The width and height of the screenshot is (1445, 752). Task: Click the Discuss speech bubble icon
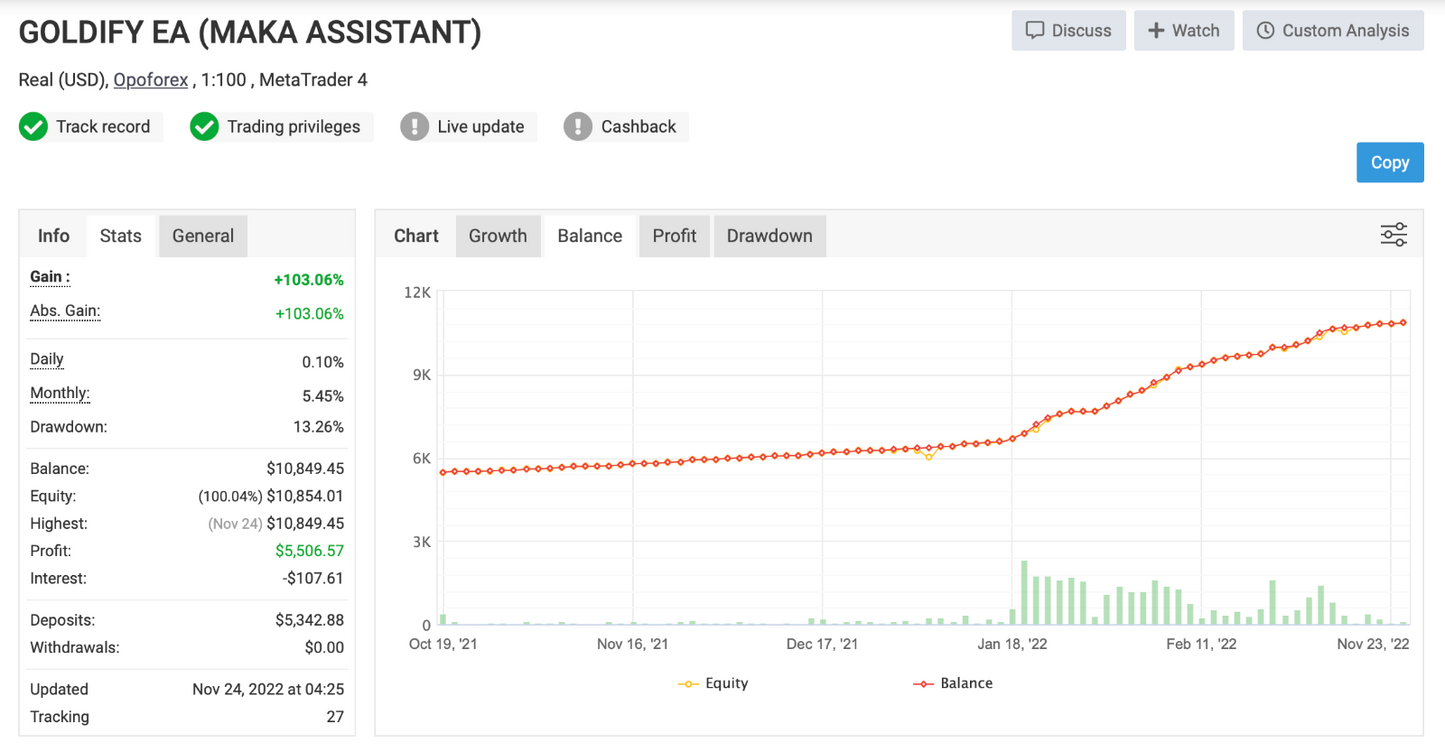pos(1035,31)
